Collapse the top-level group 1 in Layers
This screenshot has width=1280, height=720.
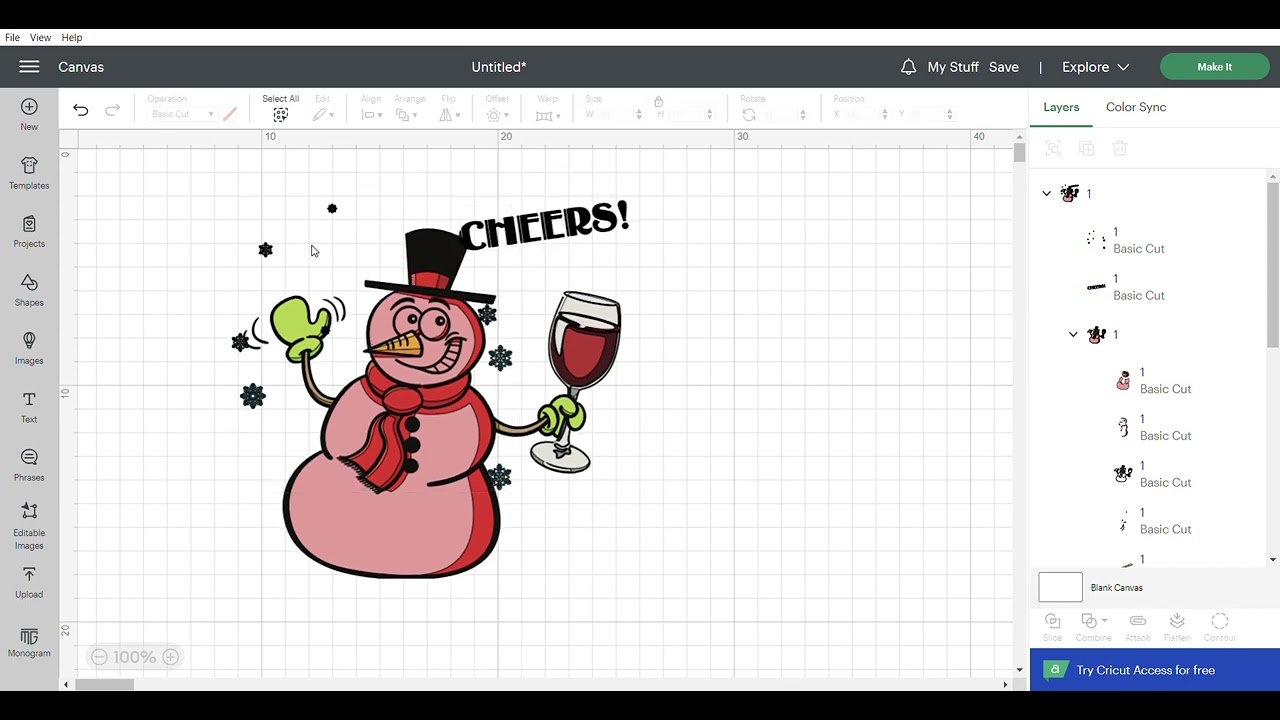tap(1047, 194)
